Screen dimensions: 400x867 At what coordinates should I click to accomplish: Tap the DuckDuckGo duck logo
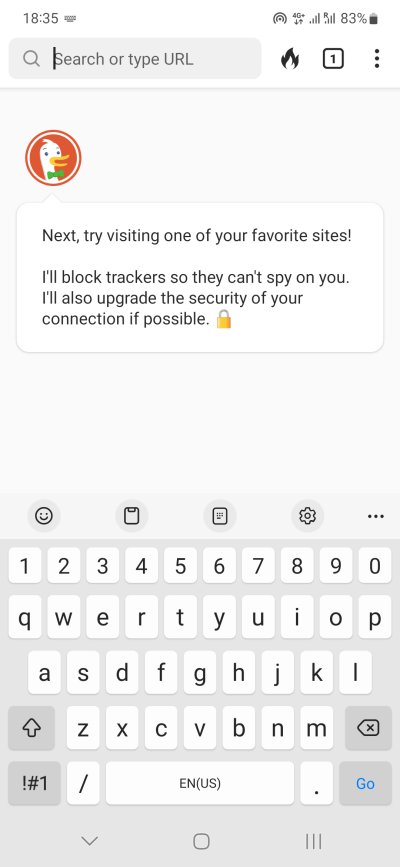[53, 158]
